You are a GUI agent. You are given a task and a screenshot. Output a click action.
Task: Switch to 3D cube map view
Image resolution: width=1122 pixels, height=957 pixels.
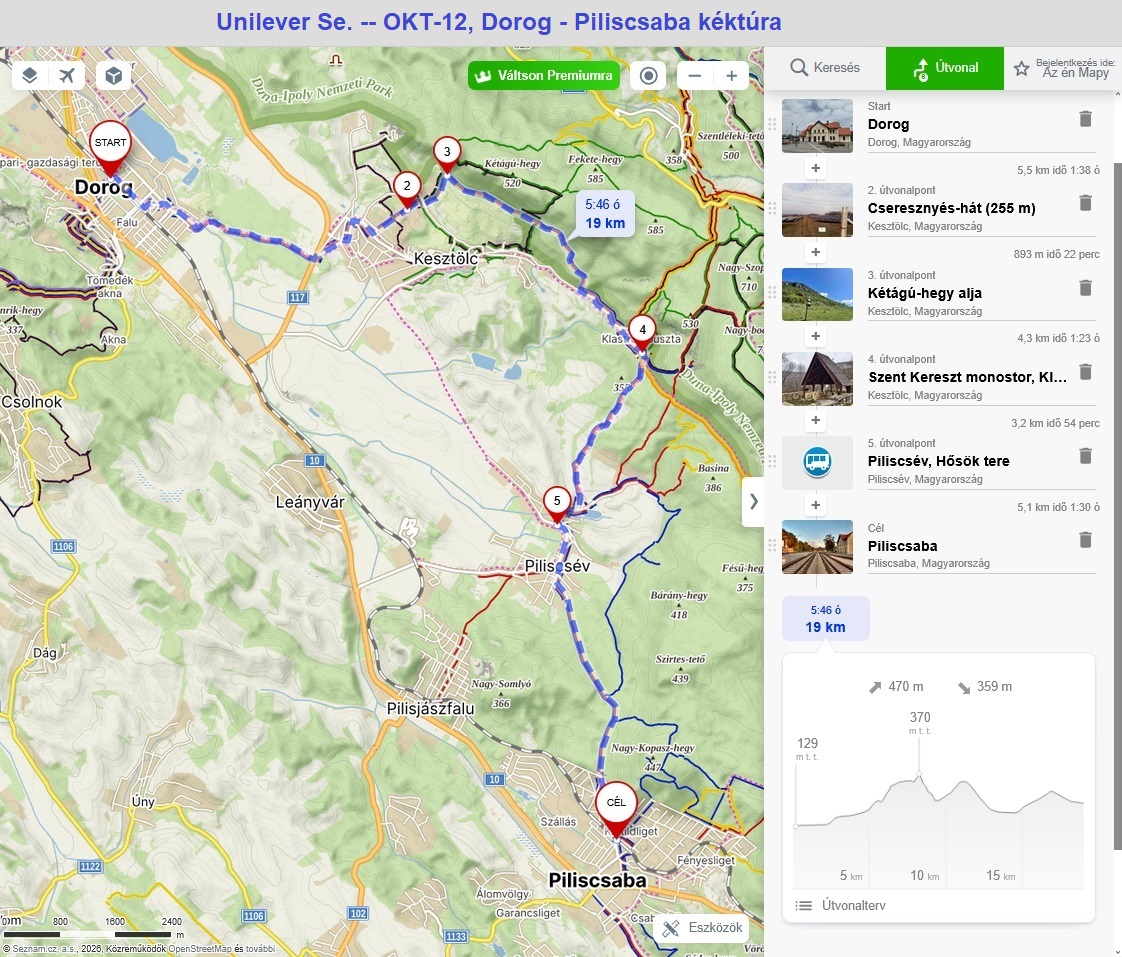114,76
